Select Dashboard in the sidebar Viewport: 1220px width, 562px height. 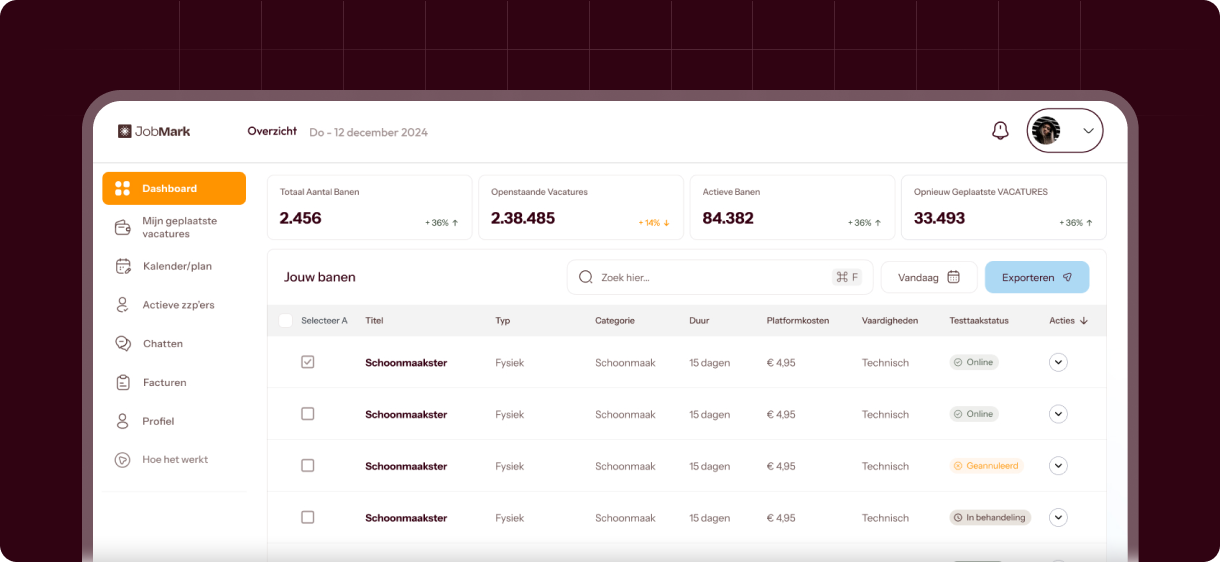pos(174,189)
